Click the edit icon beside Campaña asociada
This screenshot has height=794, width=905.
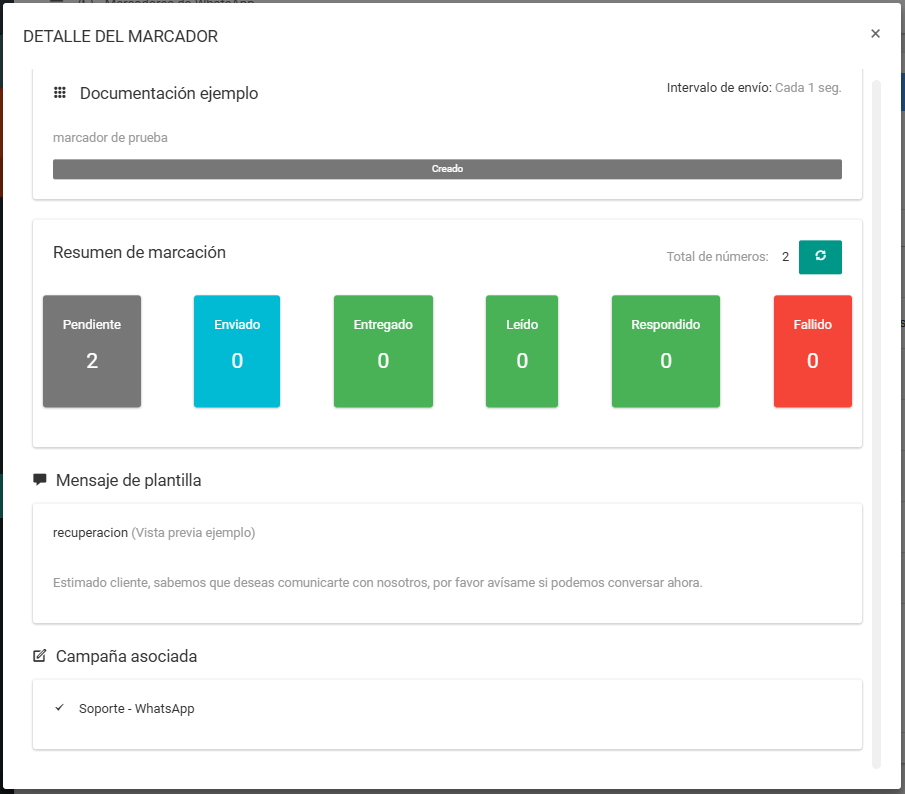40,657
